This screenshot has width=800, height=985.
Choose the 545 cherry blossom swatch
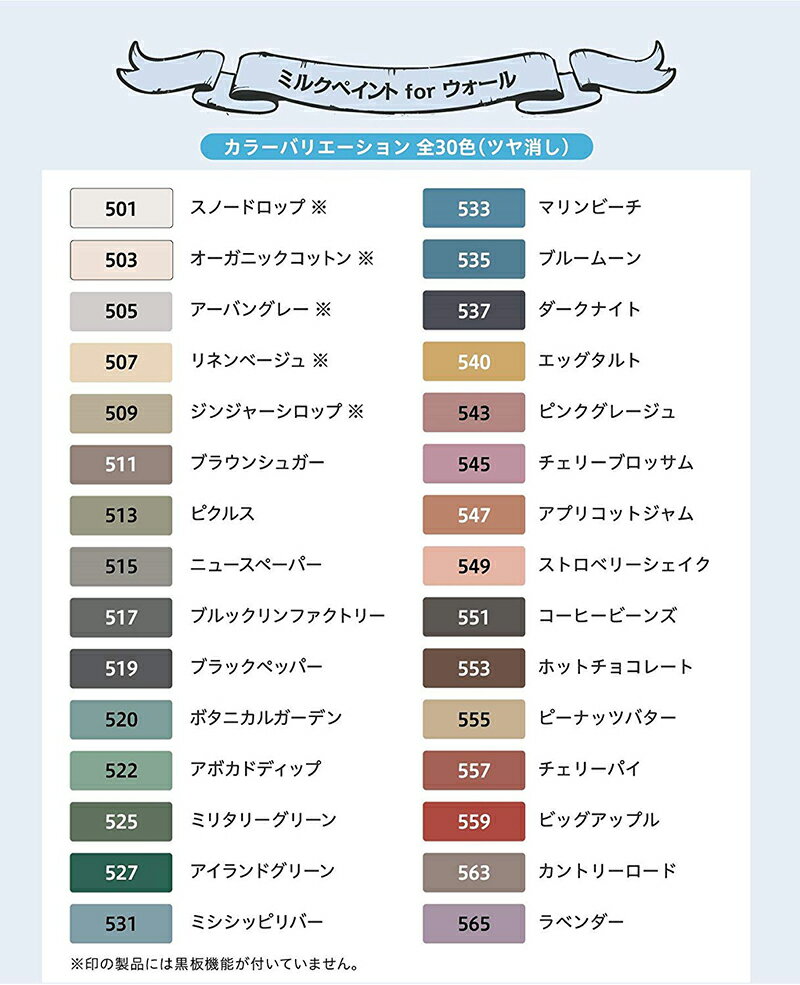pos(473,463)
